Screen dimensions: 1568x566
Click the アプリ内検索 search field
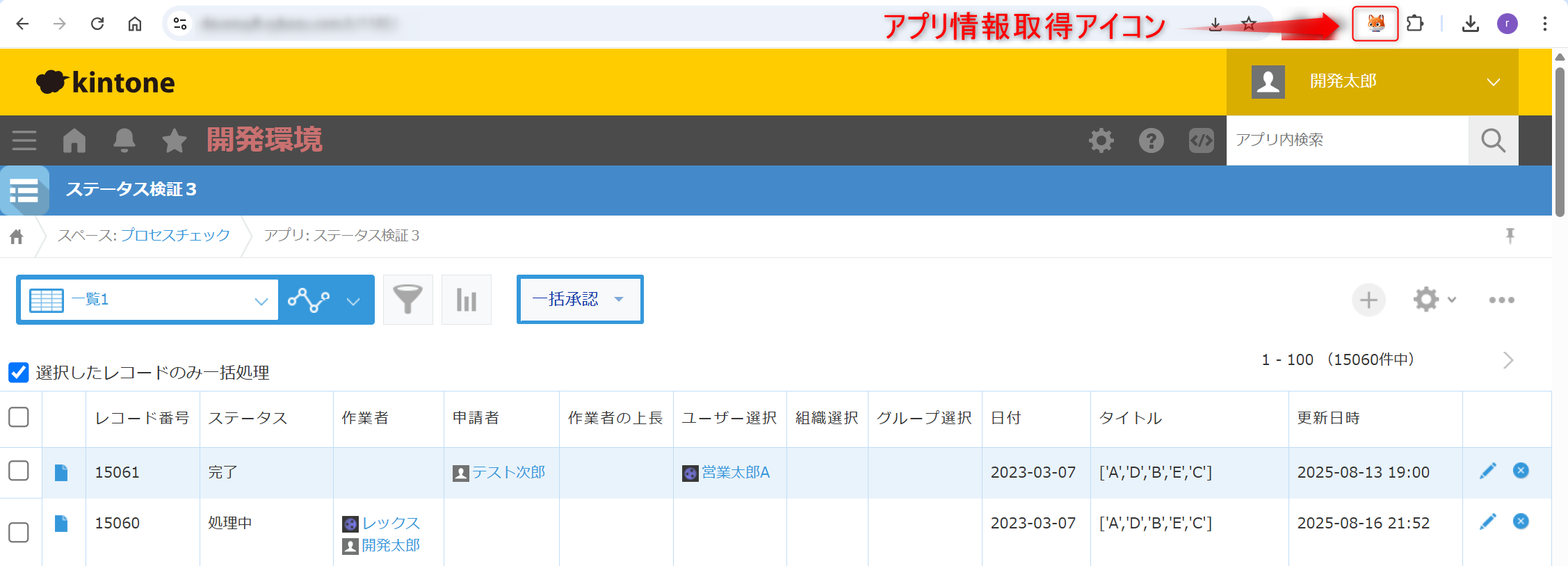pos(1346,140)
